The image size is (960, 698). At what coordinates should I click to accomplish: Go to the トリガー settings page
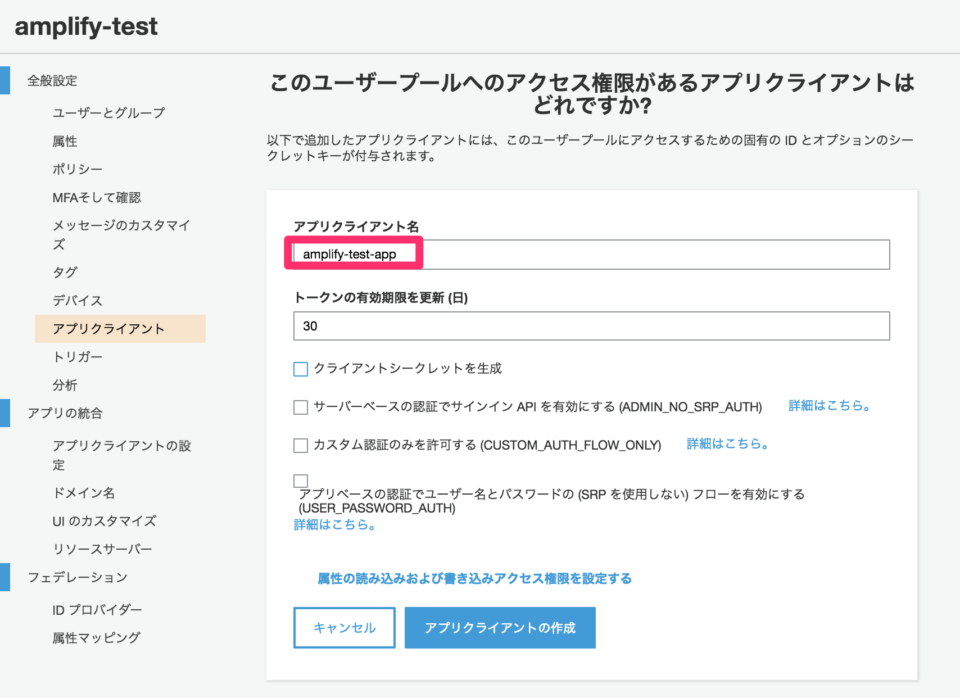pyautogui.click(x=78, y=357)
